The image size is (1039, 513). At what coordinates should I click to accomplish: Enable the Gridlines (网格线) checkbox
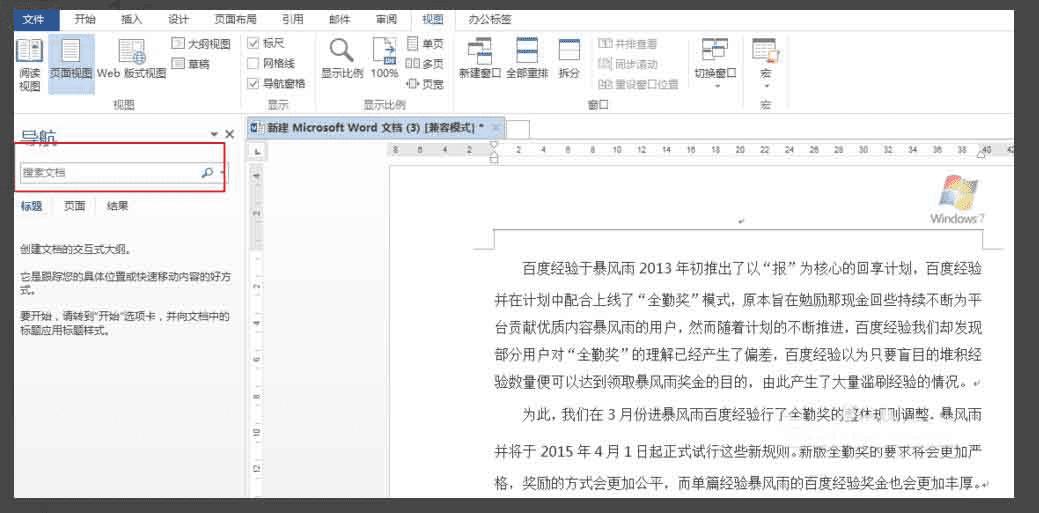tap(252, 64)
